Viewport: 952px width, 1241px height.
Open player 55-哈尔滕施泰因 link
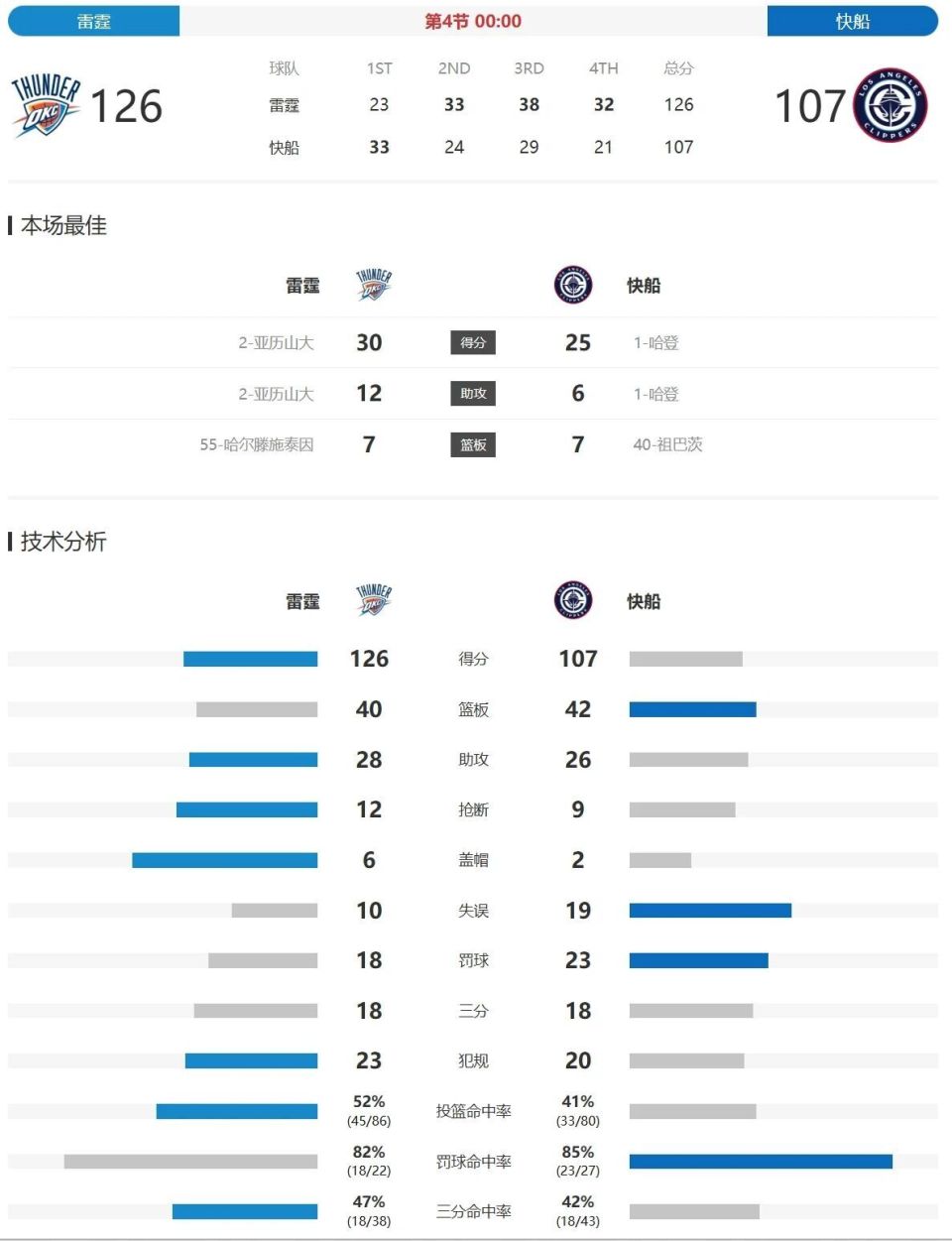[257, 445]
